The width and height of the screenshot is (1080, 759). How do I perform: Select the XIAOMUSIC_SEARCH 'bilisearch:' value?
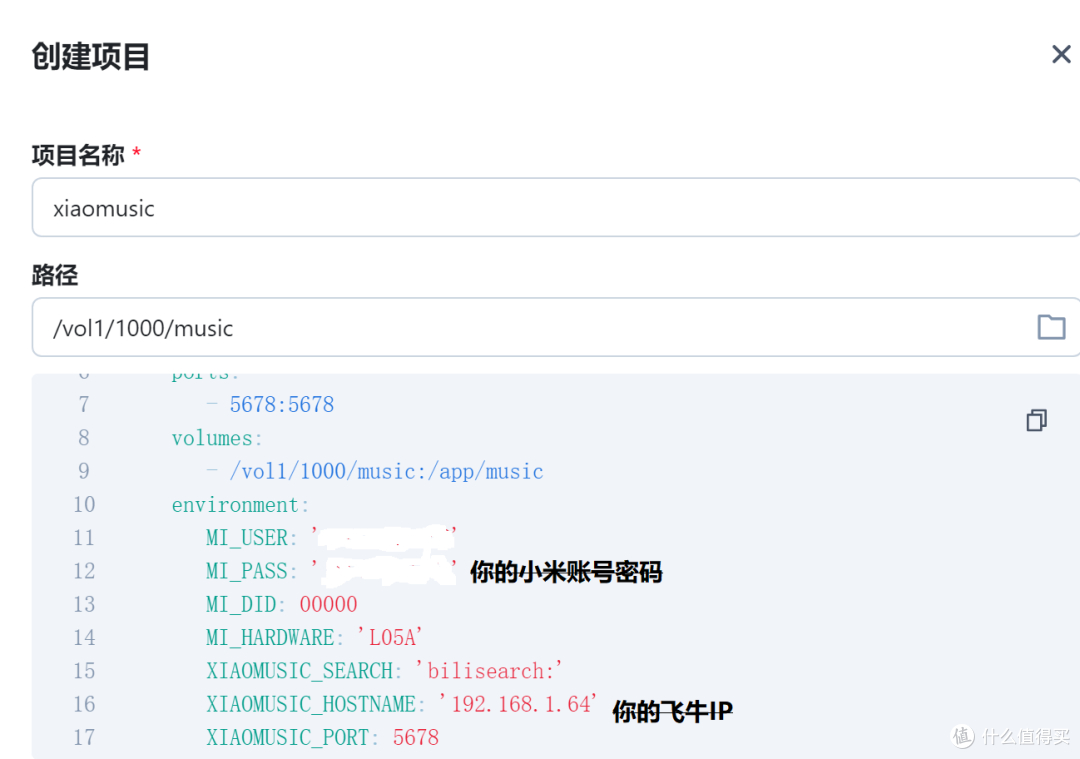click(487, 670)
